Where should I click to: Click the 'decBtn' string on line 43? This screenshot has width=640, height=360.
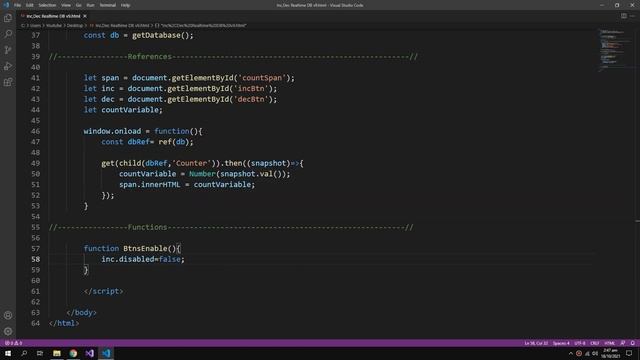251,99
